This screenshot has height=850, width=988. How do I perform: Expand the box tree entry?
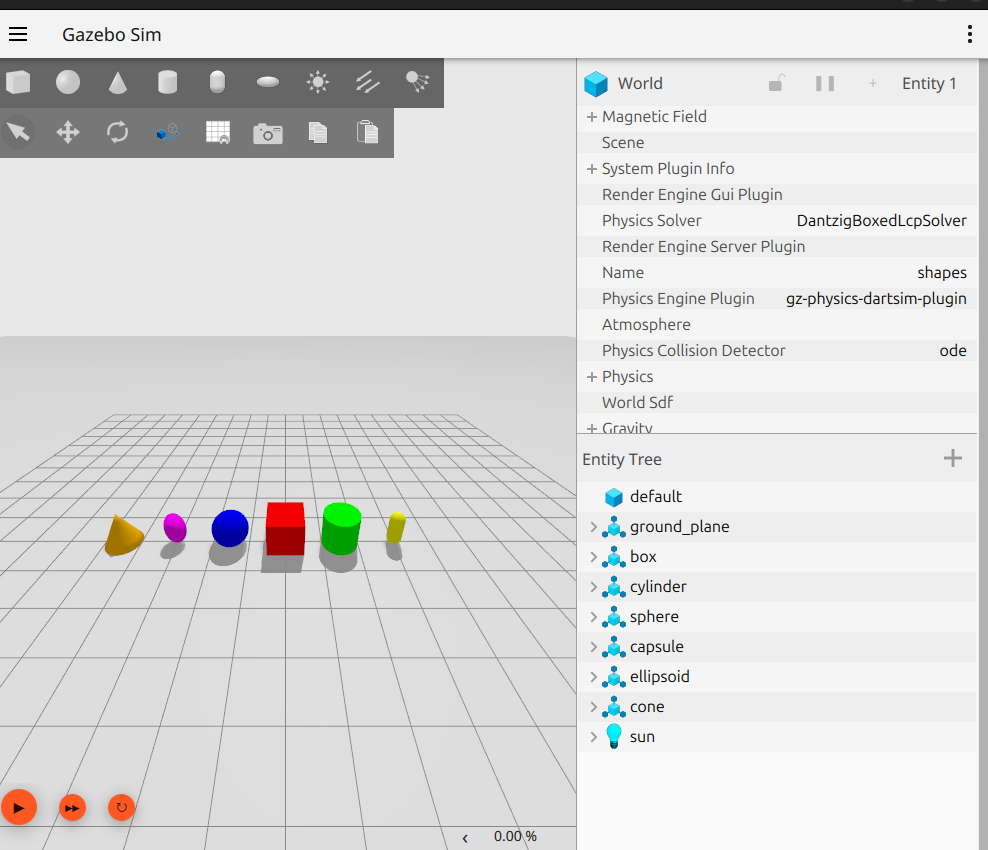593,556
